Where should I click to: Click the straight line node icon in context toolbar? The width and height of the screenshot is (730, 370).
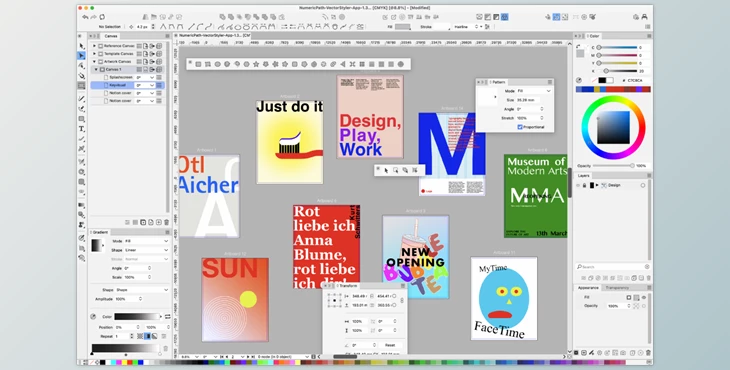coord(191,27)
